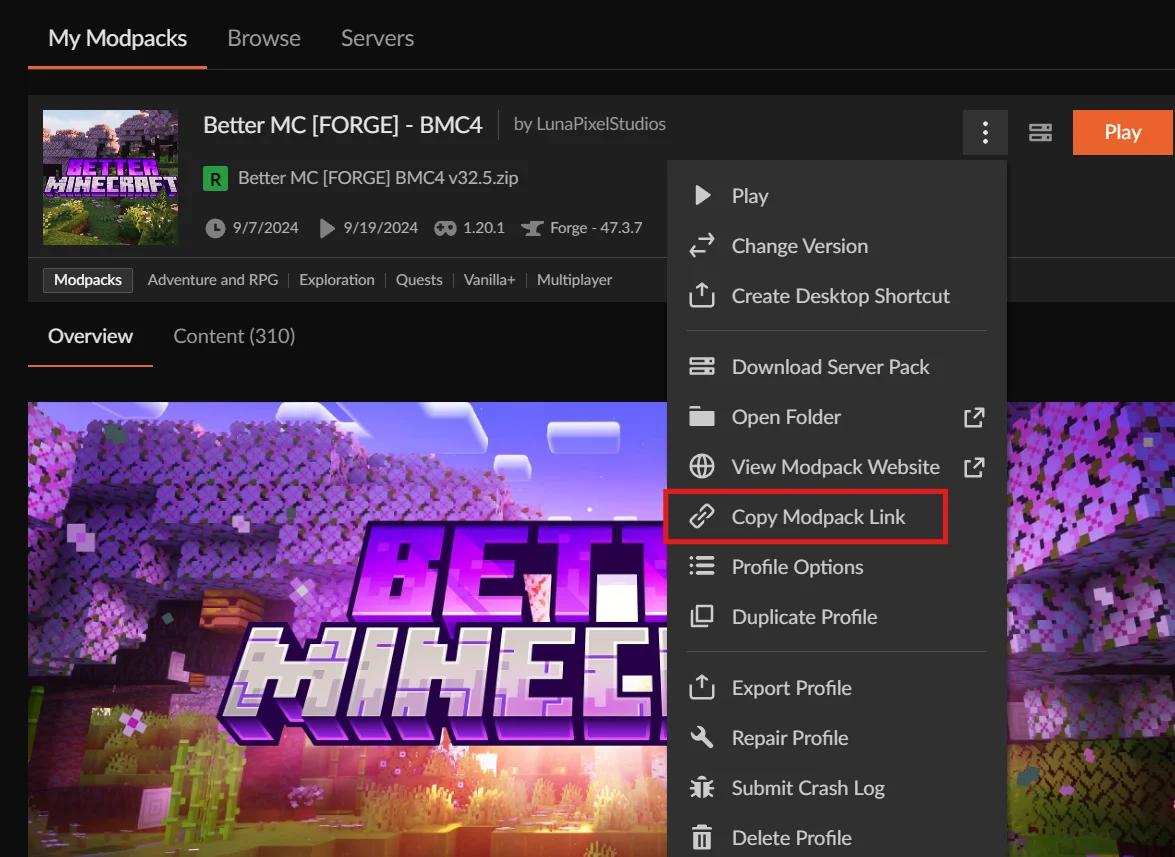Click the Multiplayer category tag

pyautogui.click(x=575, y=280)
